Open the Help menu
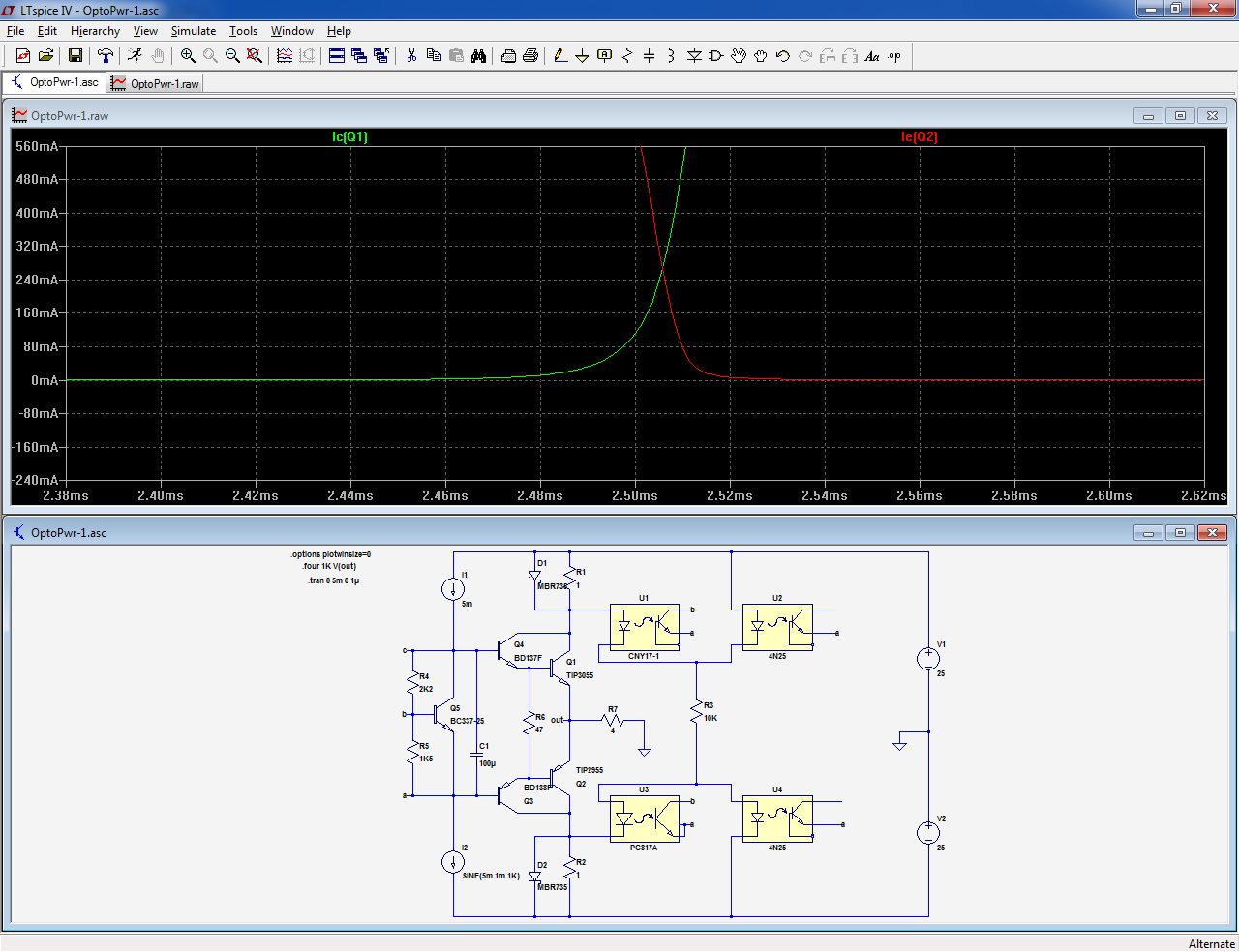 point(339,31)
